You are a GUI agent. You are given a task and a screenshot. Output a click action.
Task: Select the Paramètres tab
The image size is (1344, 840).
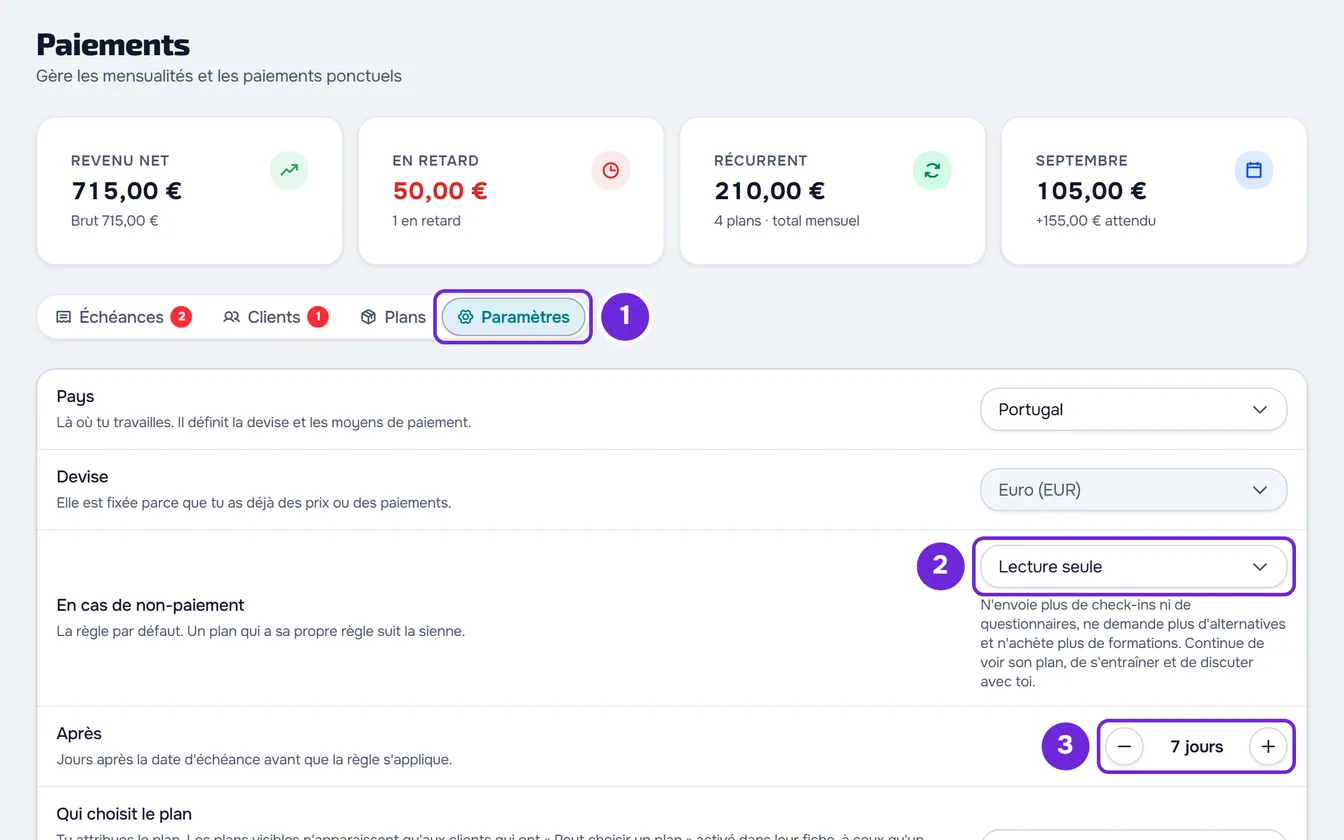(513, 317)
